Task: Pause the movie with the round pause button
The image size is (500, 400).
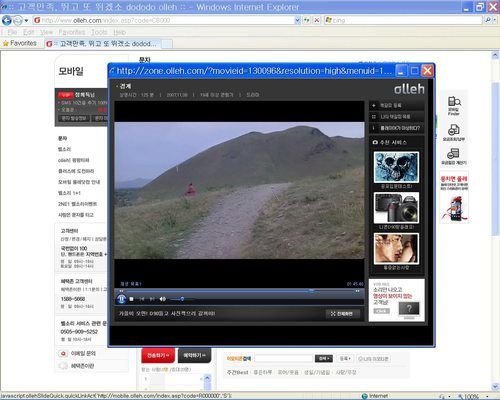Action: tap(121, 299)
